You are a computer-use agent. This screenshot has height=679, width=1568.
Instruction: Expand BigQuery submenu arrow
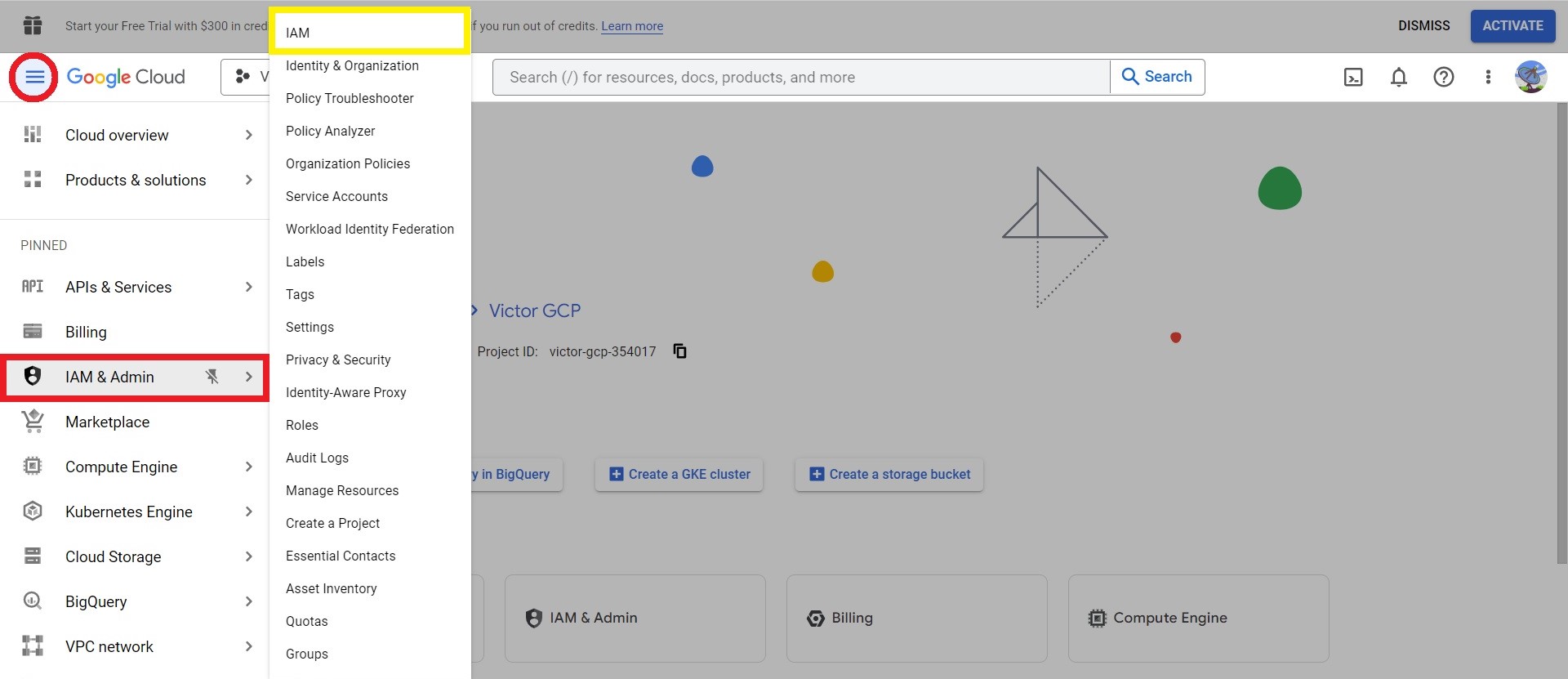(249, 601)
